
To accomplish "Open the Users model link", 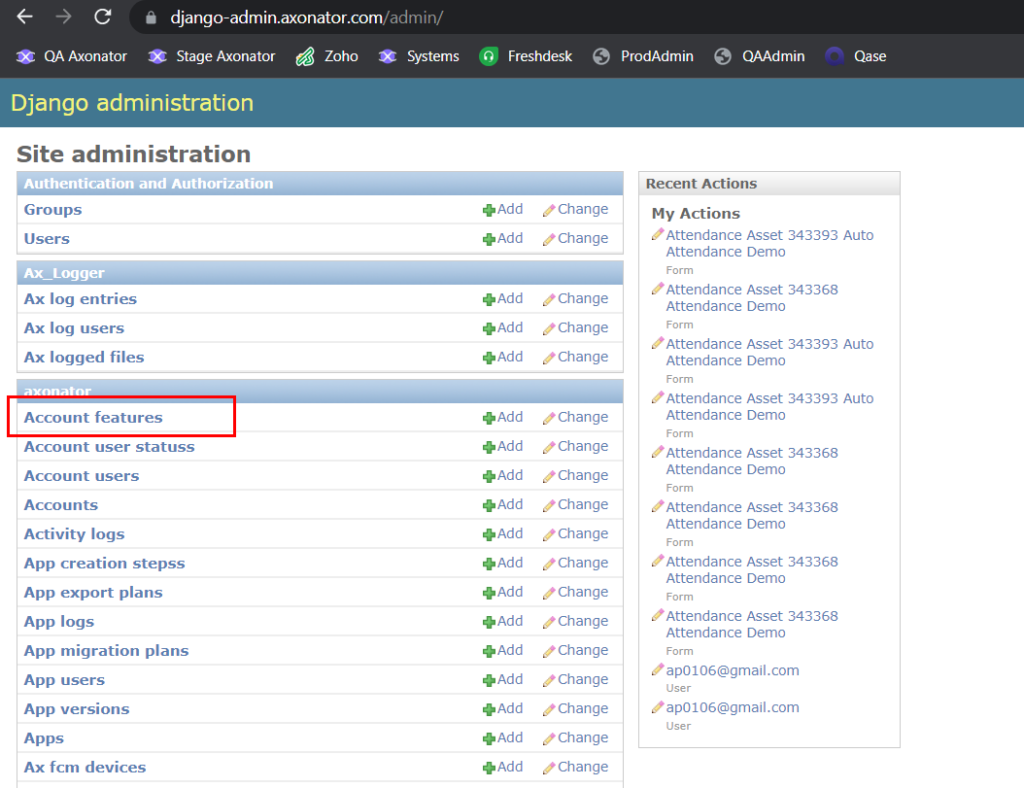I will click(46, 239).
